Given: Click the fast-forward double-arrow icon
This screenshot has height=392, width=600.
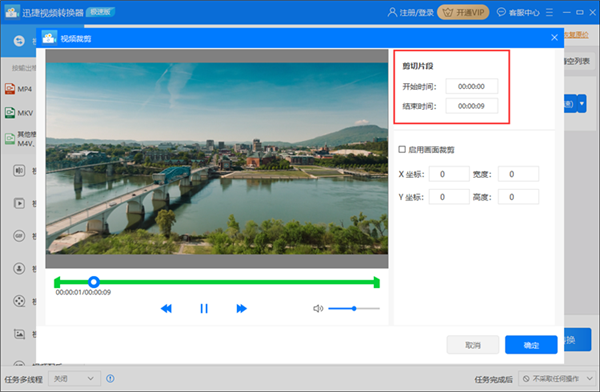Looking at the screenshot, I should pos(241,309).
